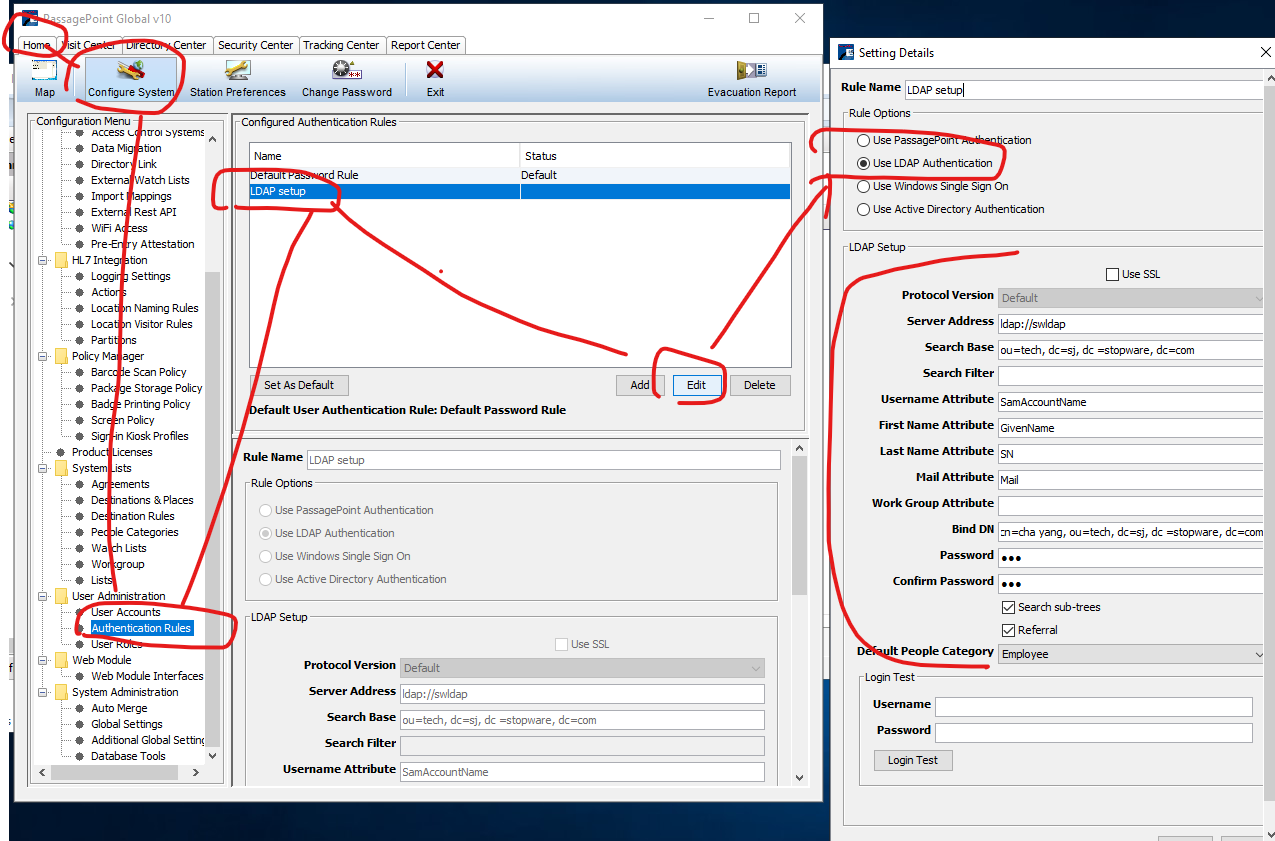Open Station Preferences from the toolbar
Screen dimensions: 1275x841
pyautogui.click(x=238, y=79)
